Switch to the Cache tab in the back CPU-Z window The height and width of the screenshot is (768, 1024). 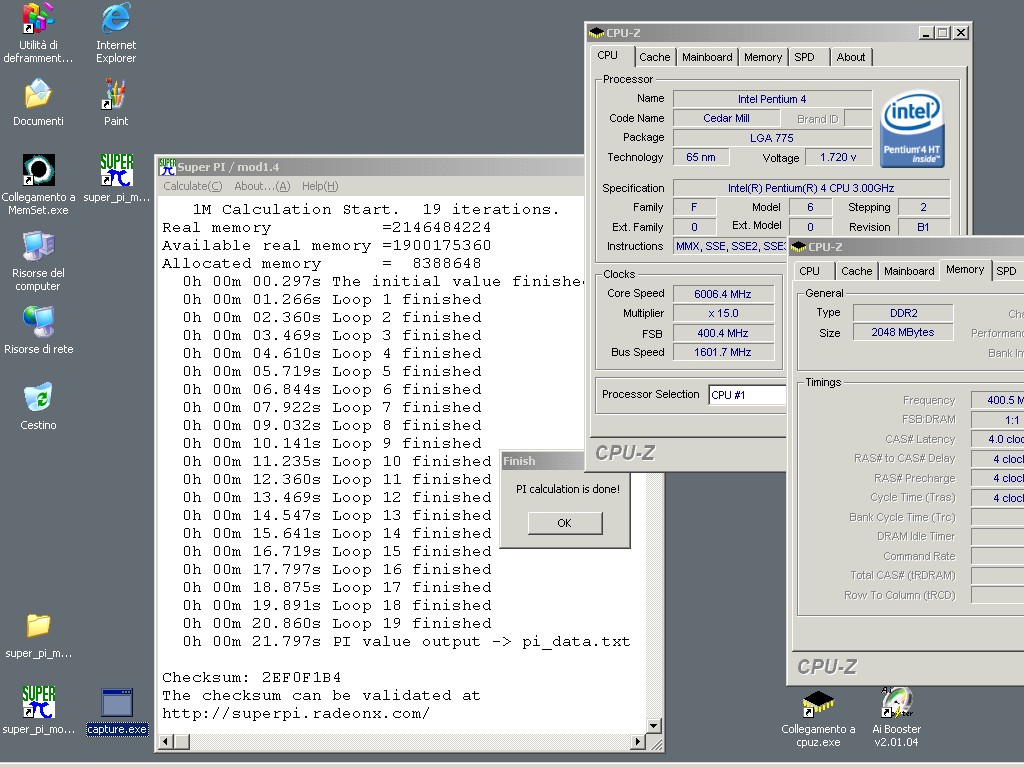click(x=654, y=57)
